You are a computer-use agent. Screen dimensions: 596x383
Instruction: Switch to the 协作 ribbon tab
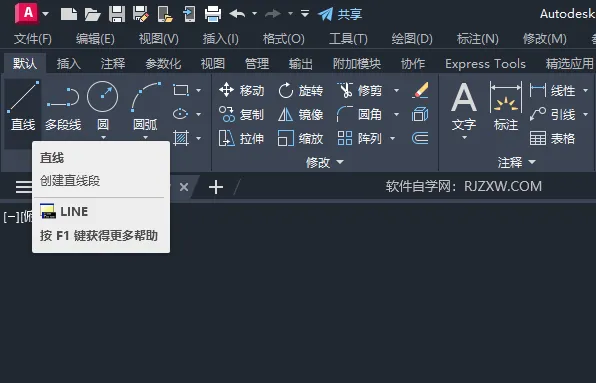tap(413, 63)
